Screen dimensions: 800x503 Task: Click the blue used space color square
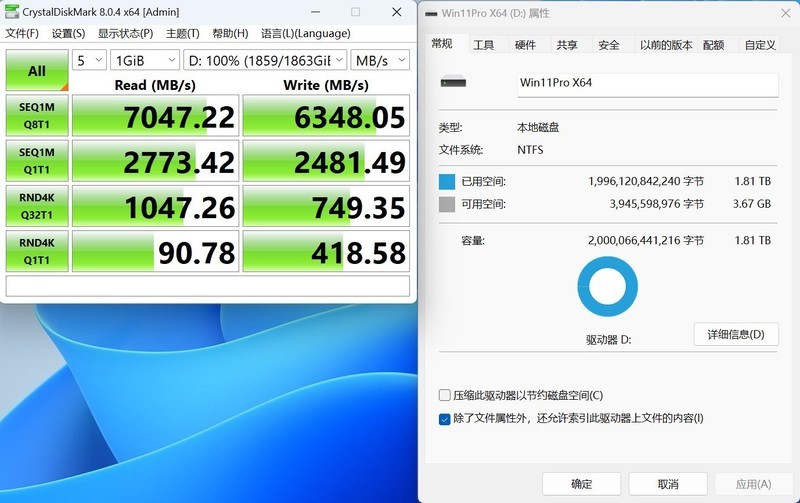446,182
